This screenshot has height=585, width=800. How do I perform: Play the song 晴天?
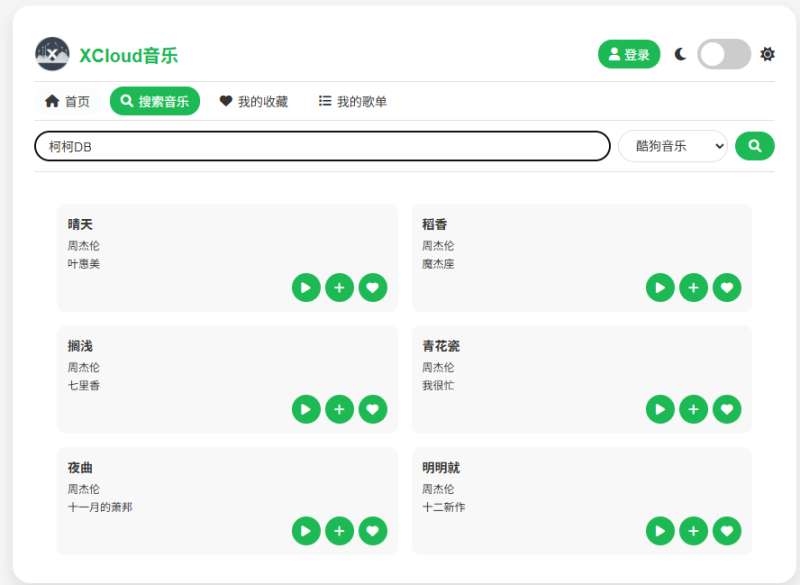(306, 288)
